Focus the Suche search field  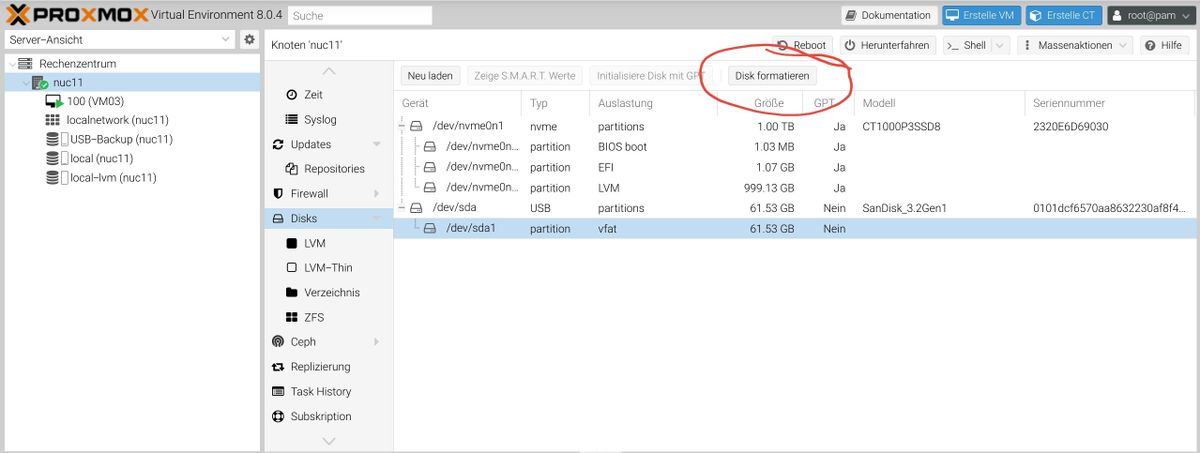pos(361,16)
